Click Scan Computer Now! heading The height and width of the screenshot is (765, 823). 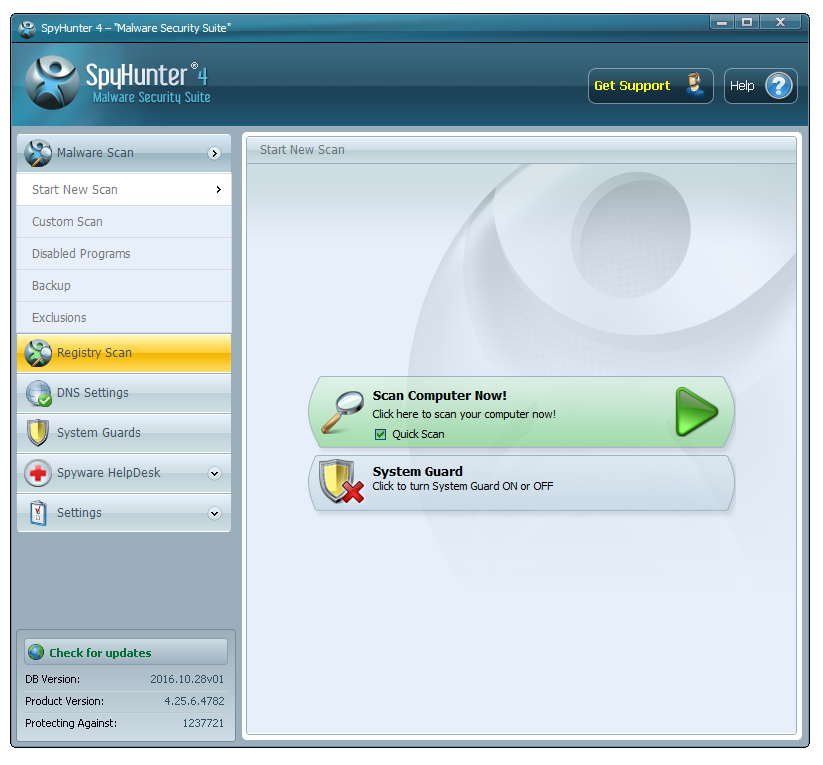click(439, 395)
